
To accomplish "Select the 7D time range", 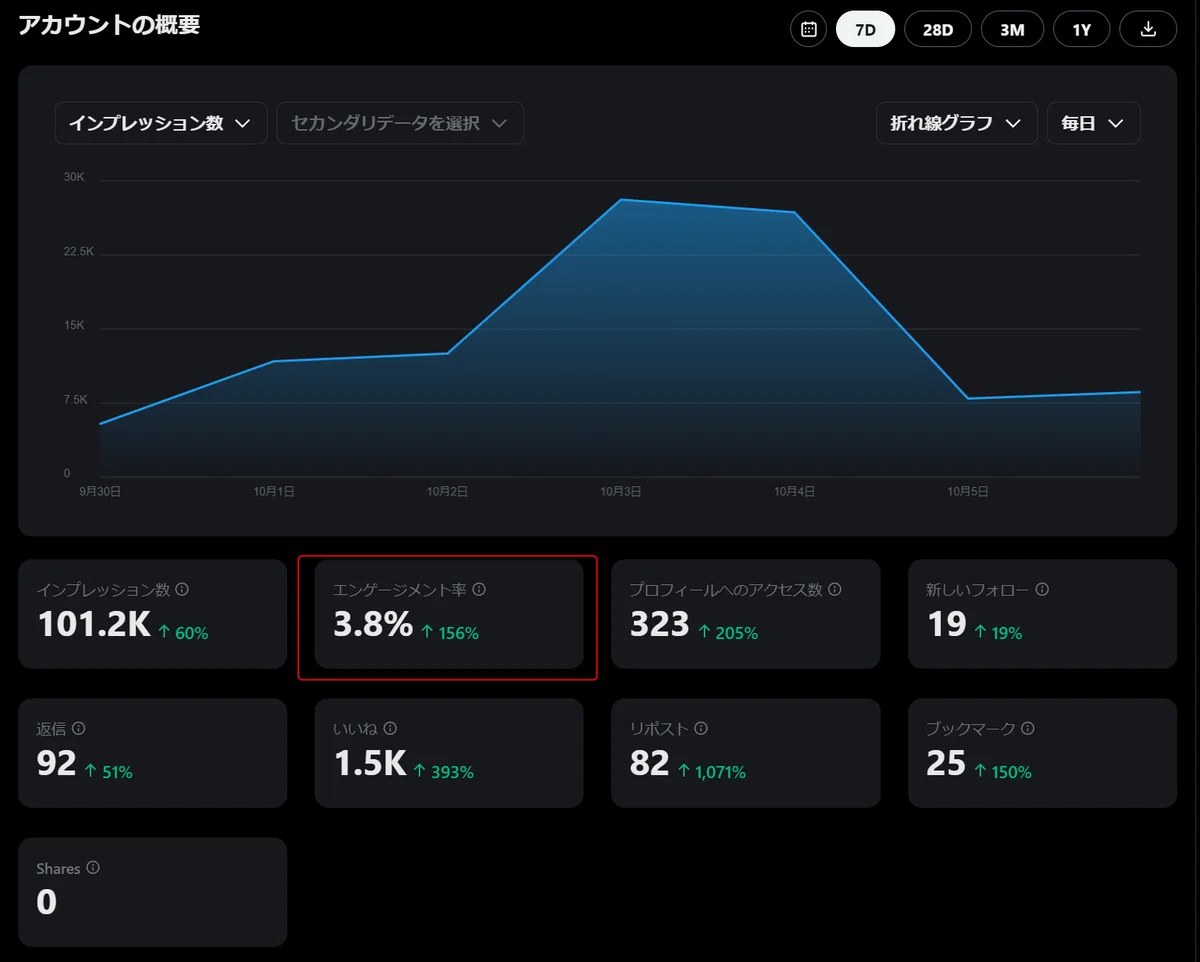I will pyautogui.click(x=865, y=29).
